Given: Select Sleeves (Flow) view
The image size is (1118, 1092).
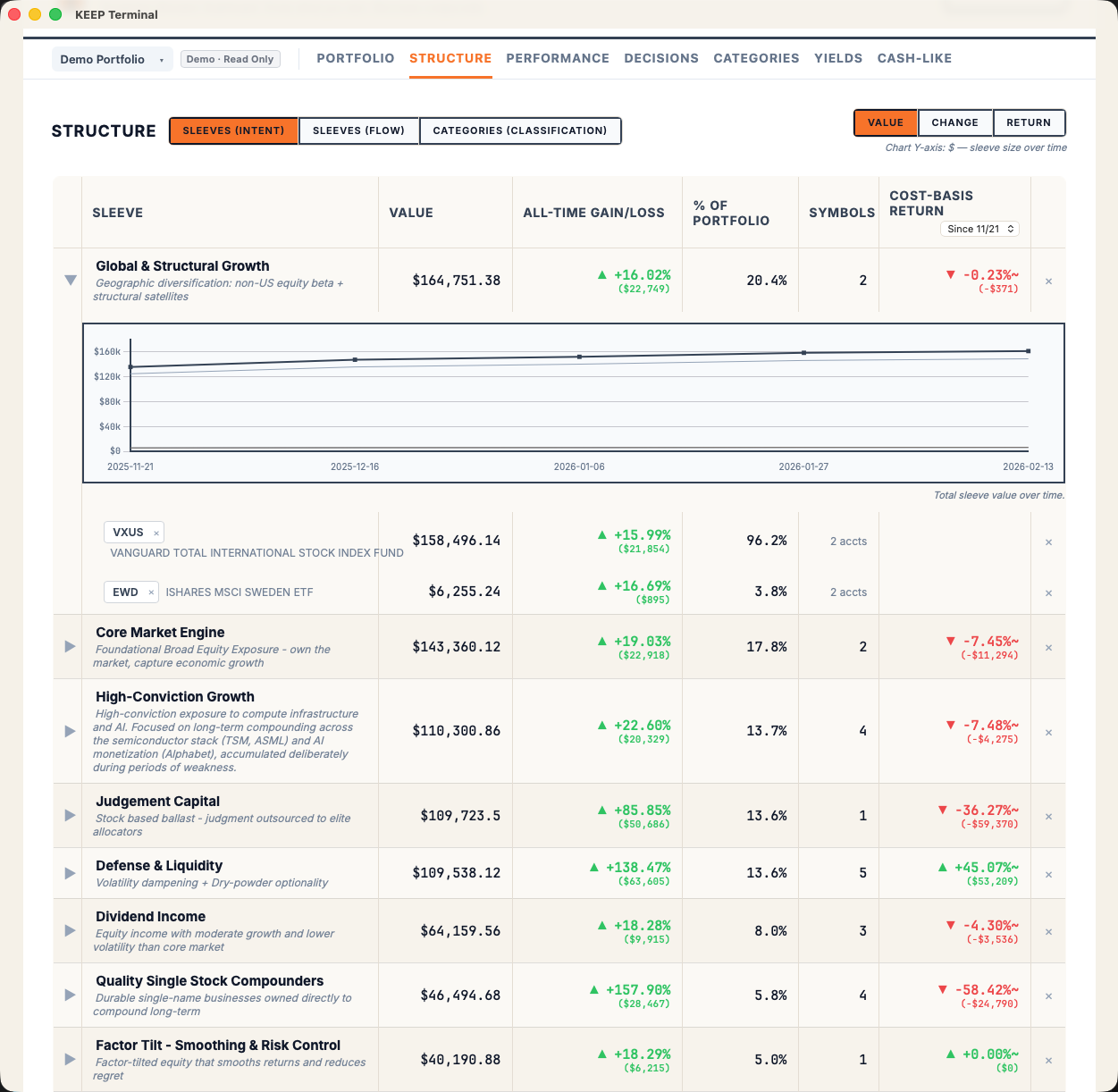Looking at the screenshot, I should [x=358, y=130].
